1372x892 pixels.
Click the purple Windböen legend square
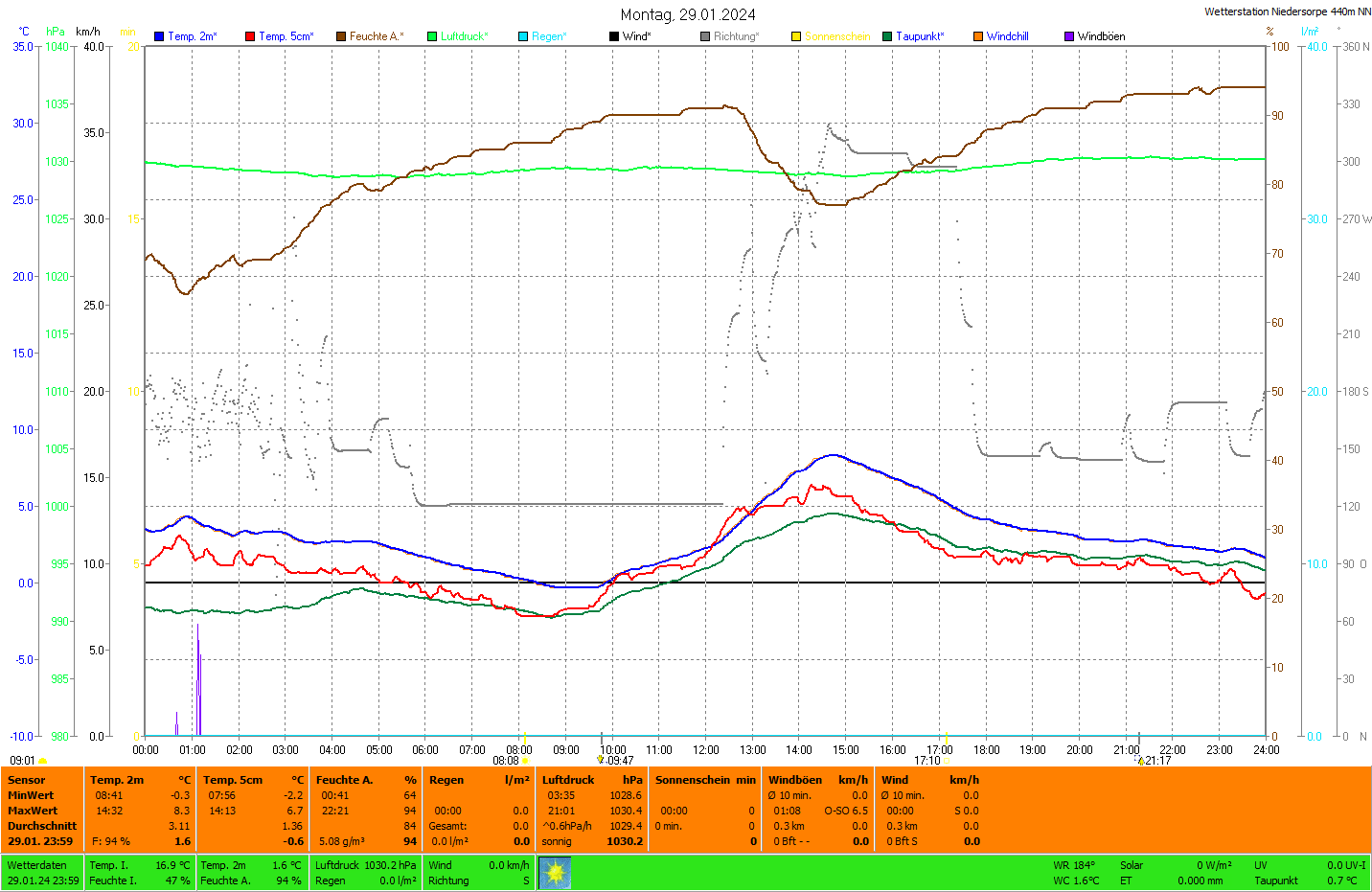pos(1069,36)
